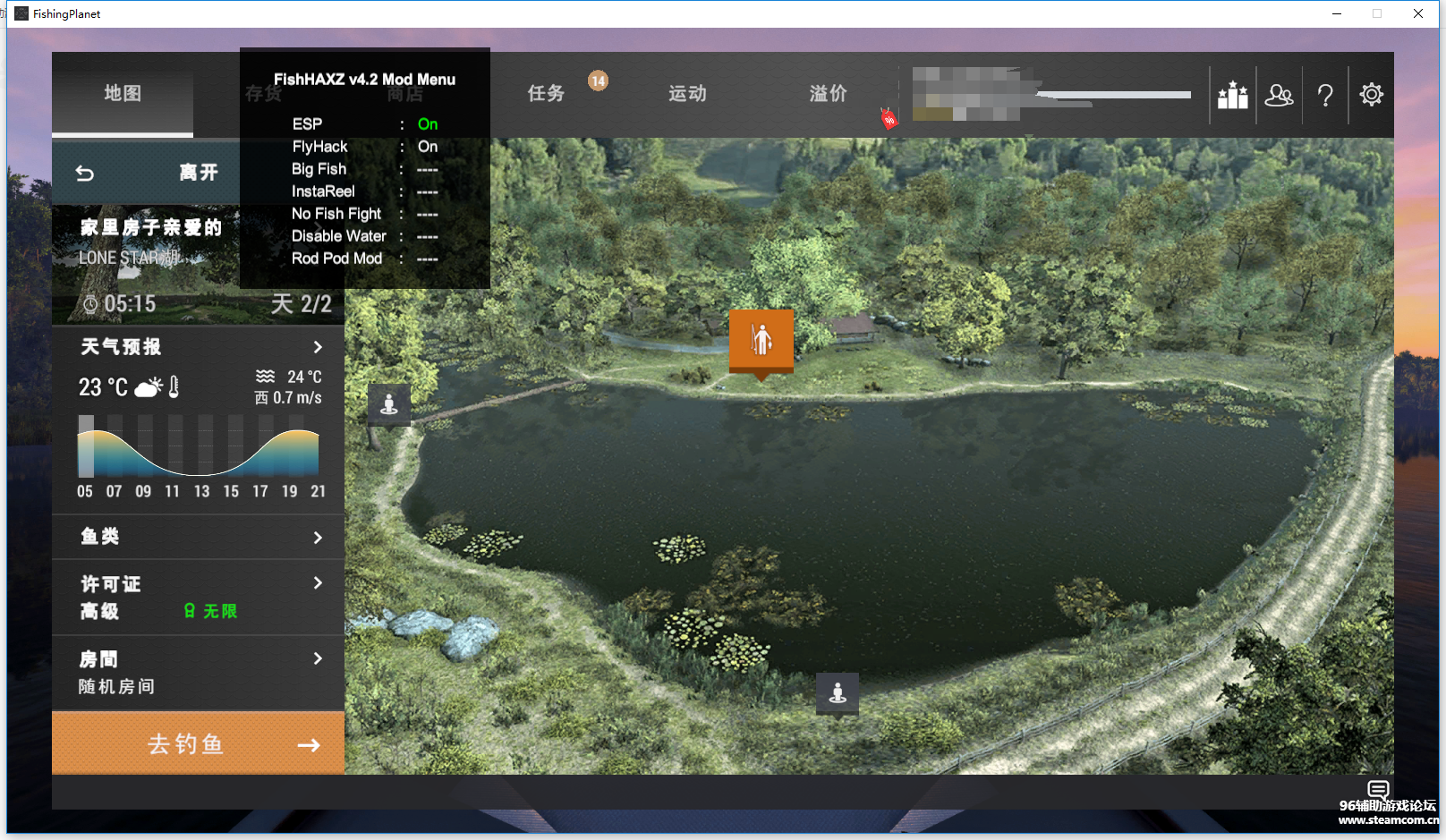Screen dimensions: 1446x840
Task: Open the friends icon in top bar
Action: click(x=1279, y=95)
